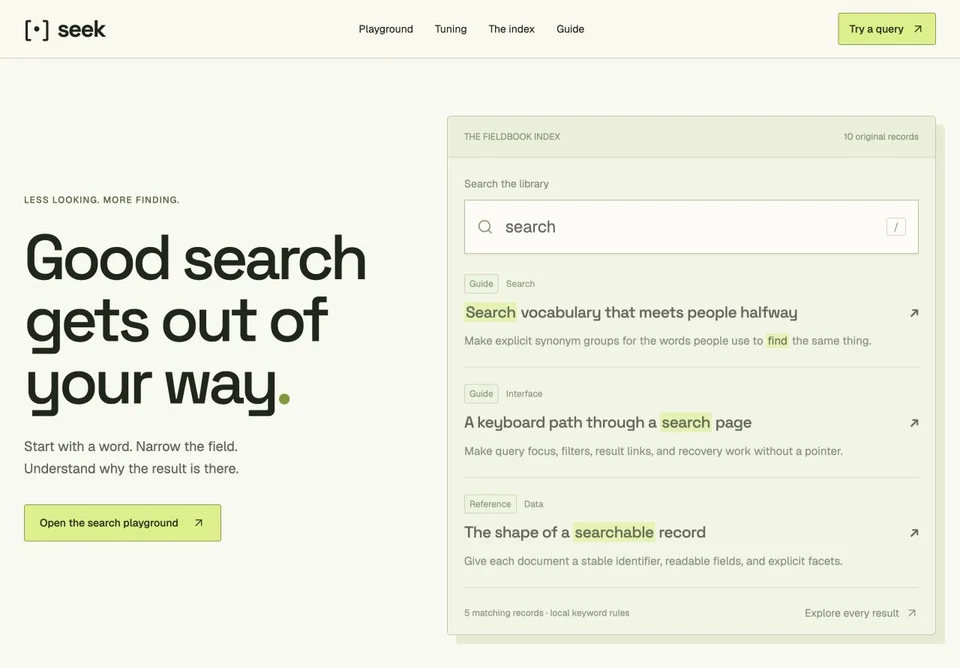Click the Interface category label
Screen dimensions: 960x668
[524, 394]
